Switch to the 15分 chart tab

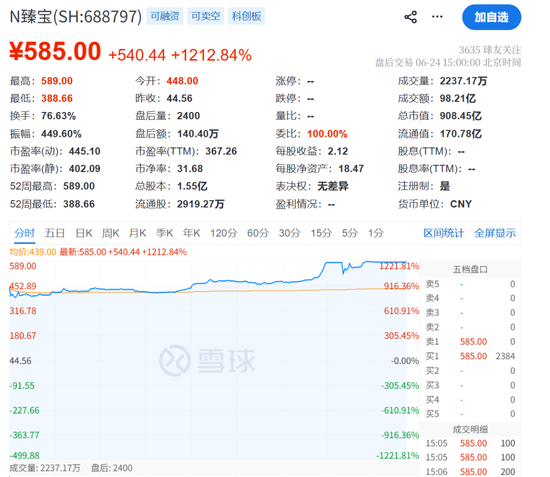point(321,233)
